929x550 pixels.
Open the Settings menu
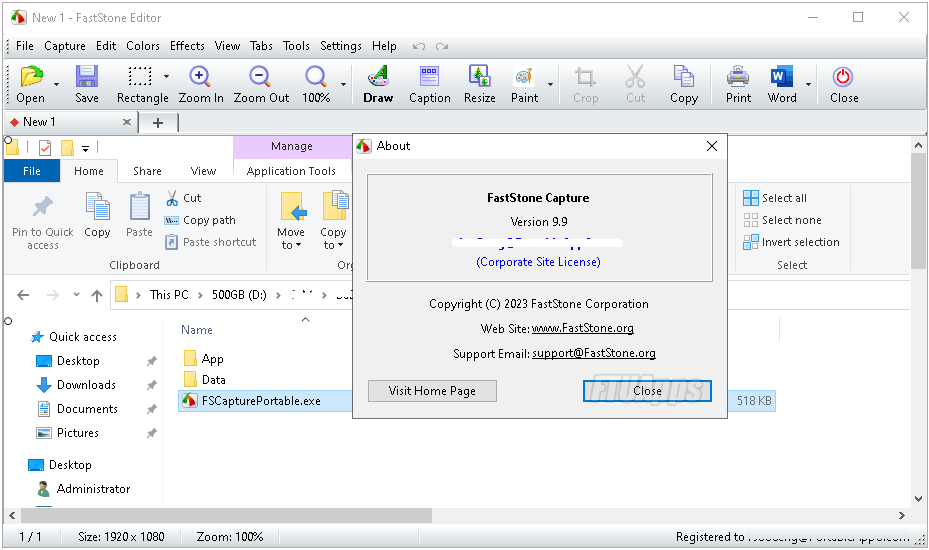[341, 46]
